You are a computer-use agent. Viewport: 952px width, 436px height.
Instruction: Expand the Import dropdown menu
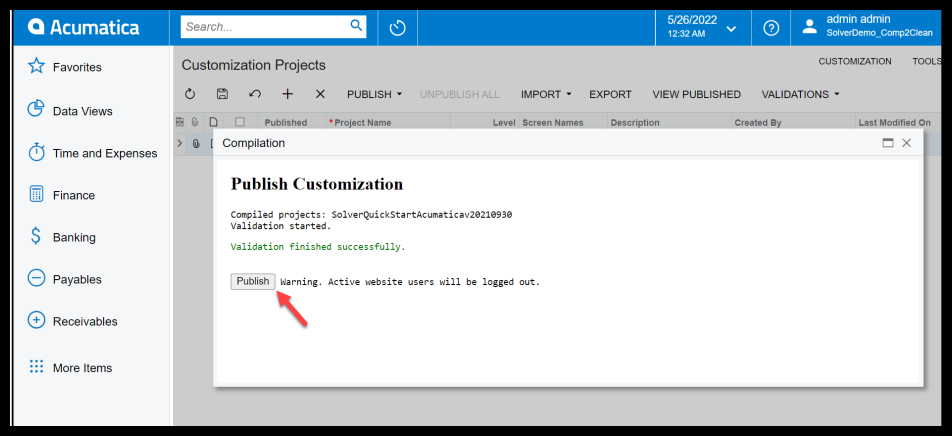[546, 94]
